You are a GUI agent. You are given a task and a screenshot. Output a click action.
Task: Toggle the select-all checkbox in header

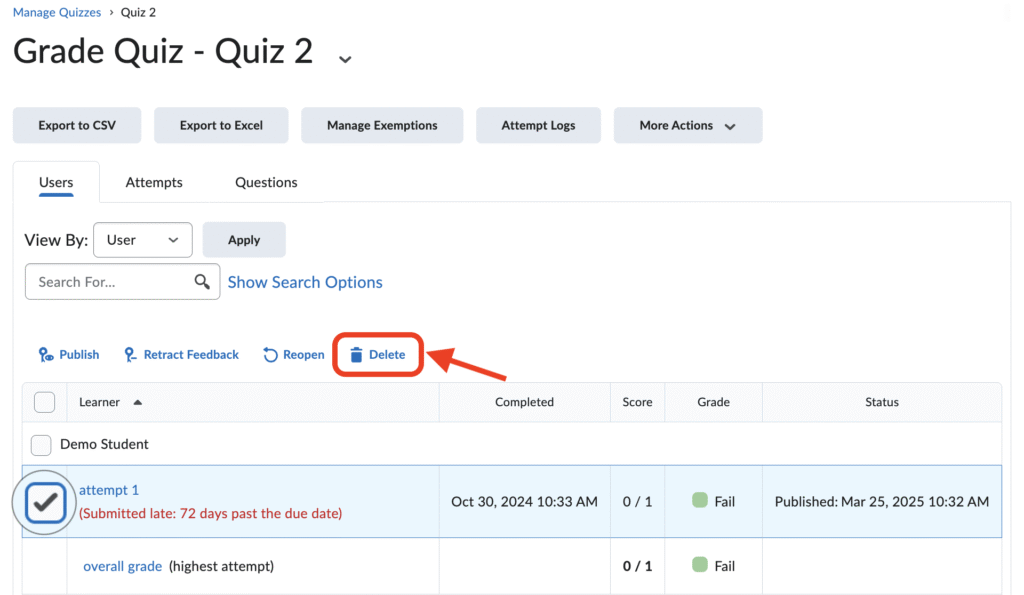coord(44,402)
